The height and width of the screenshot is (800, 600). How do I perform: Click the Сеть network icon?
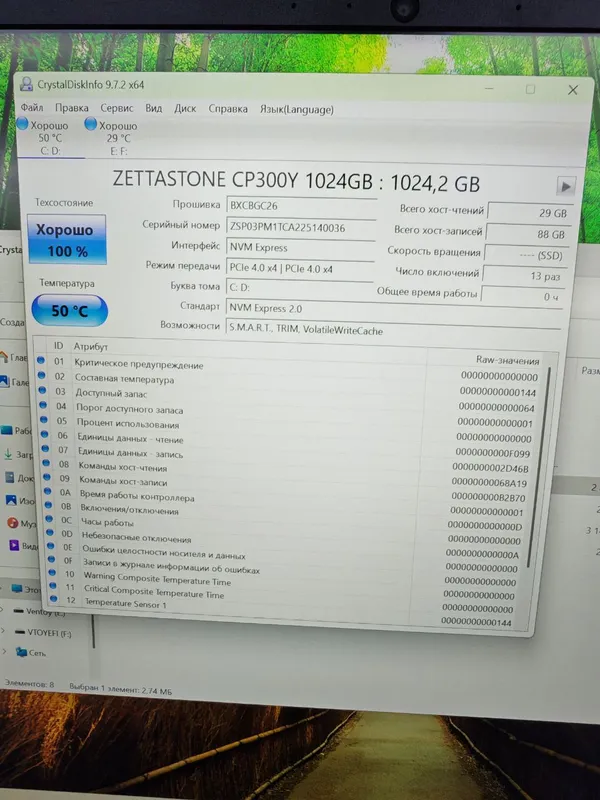click(21, 652)
